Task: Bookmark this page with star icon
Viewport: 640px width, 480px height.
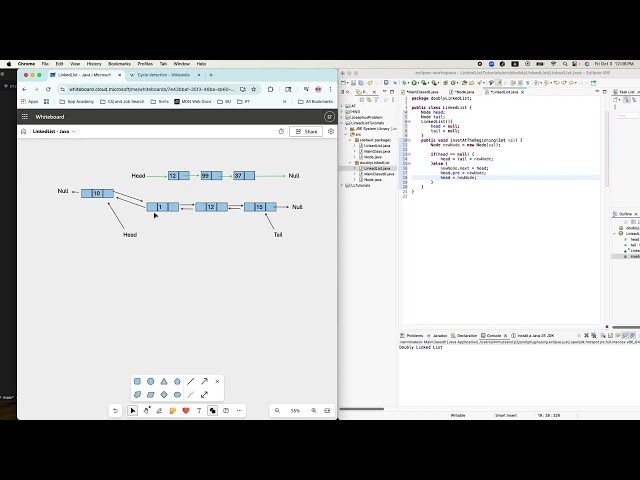Action: pyautogui.click(x=253, y=89)
